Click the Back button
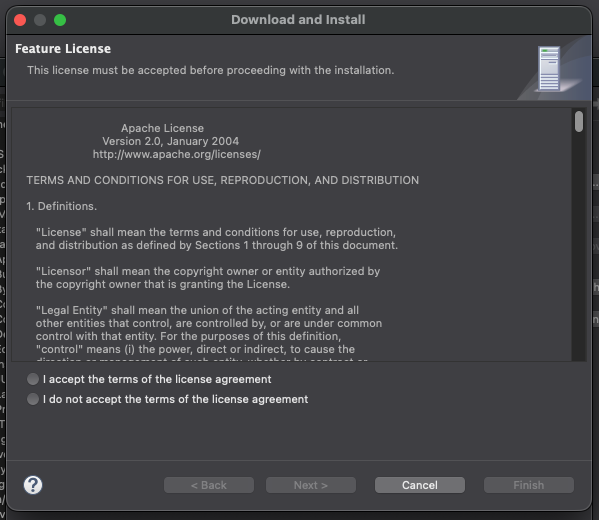The height and width of the screenshot is (520, 599). (209, 485)
